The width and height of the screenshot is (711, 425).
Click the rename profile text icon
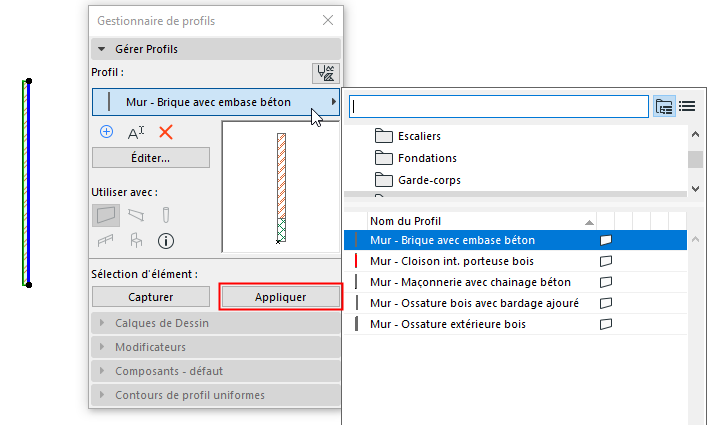coord(136,132)
